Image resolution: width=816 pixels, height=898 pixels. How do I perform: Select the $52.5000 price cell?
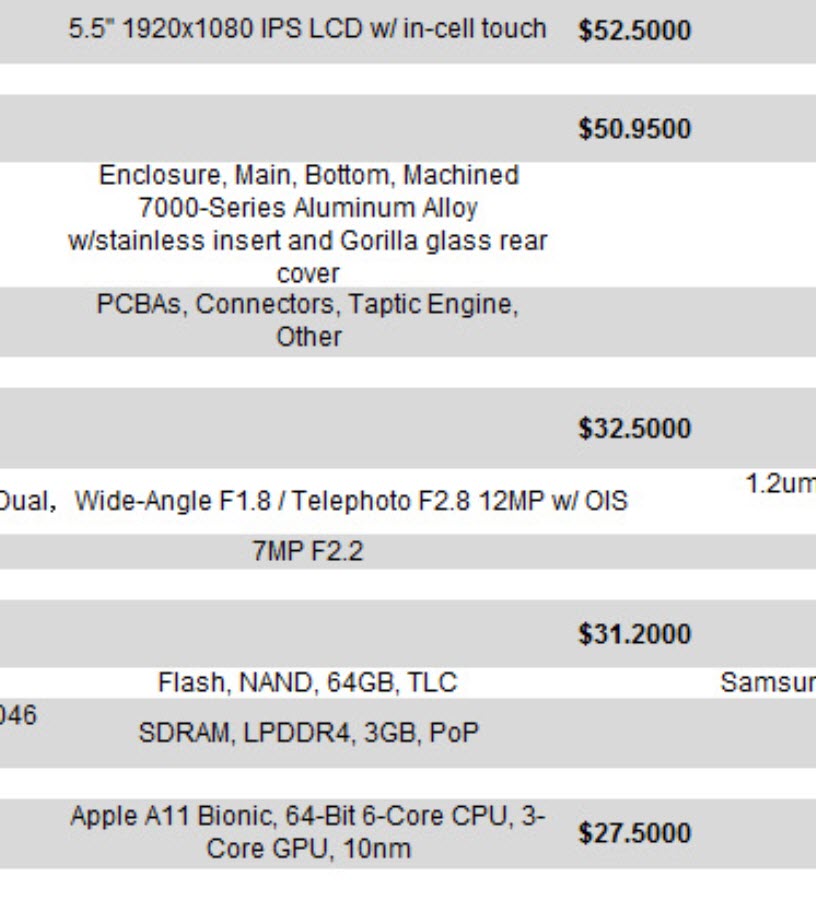(634, 30)
